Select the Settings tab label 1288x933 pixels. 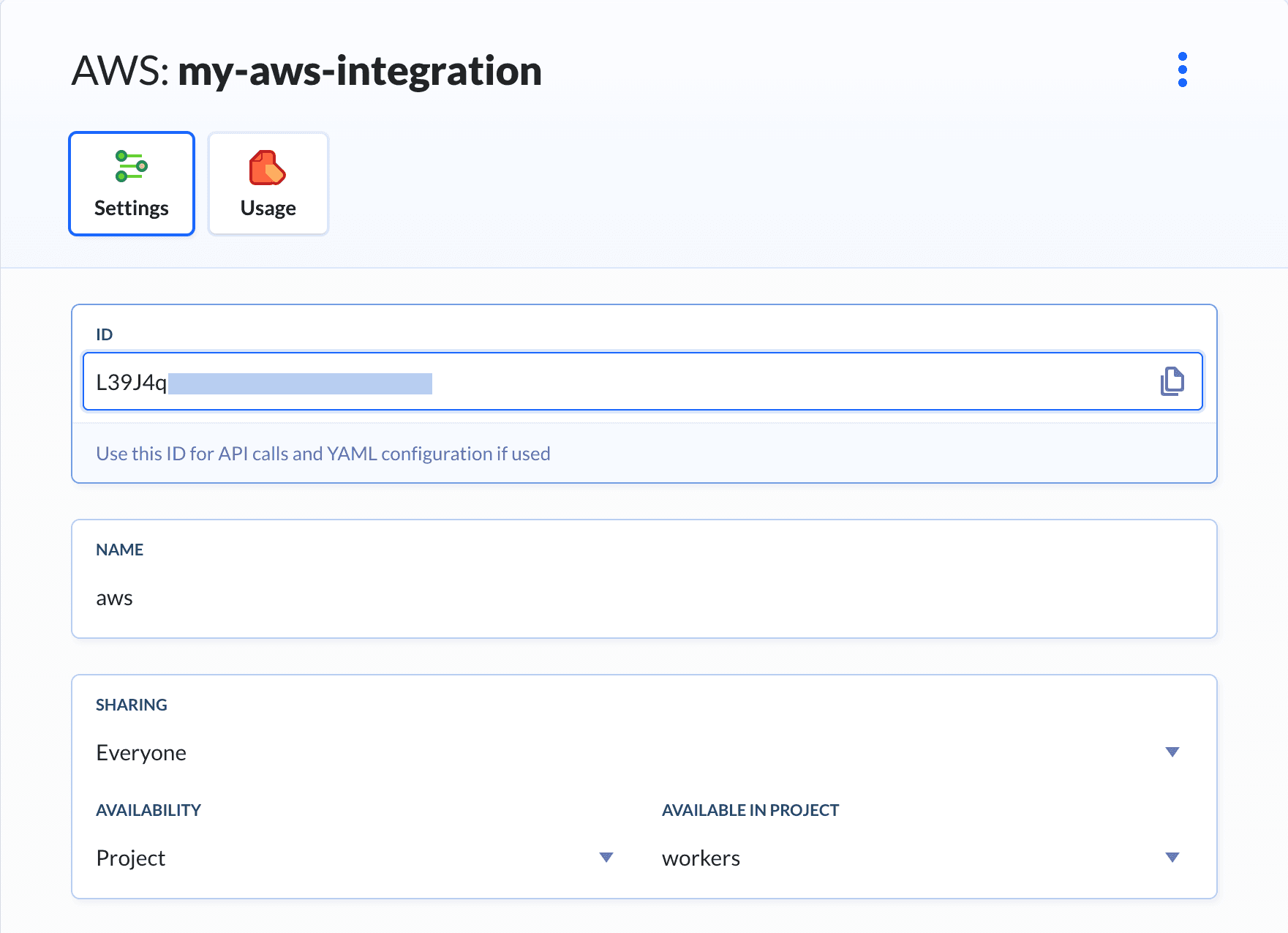[132, 209]
